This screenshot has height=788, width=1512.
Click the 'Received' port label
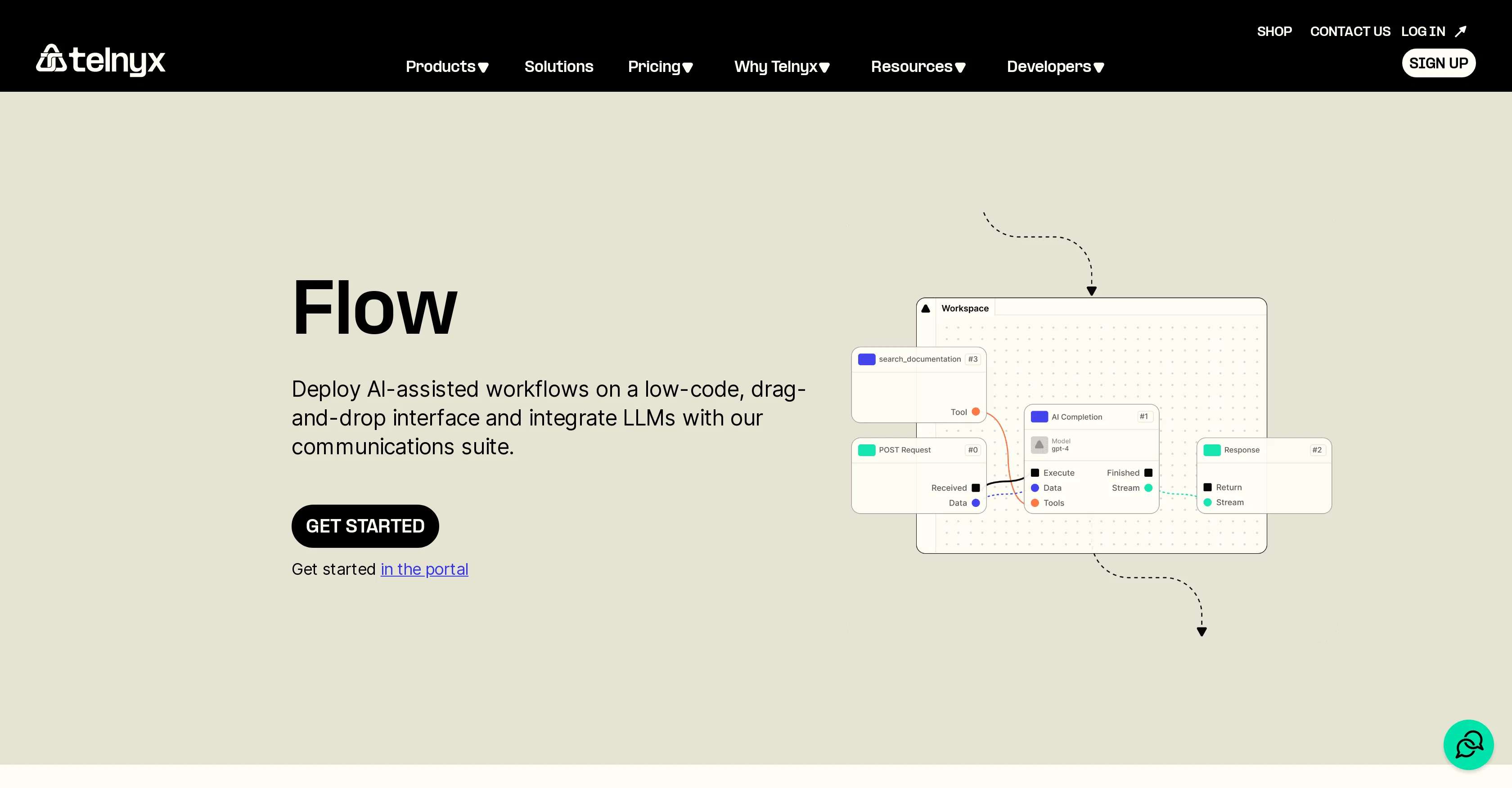pyautogui.click(x=949, y=488)
